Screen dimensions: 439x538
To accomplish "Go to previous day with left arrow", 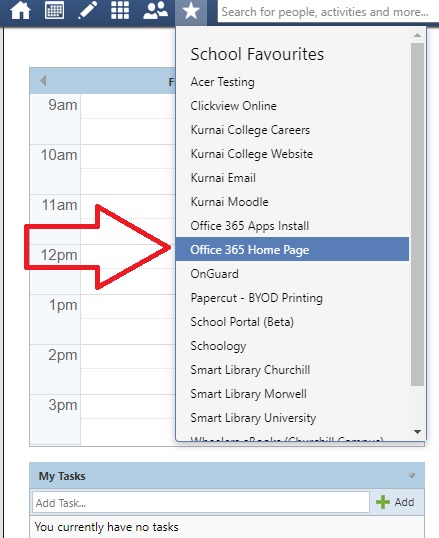I will 43,81.
